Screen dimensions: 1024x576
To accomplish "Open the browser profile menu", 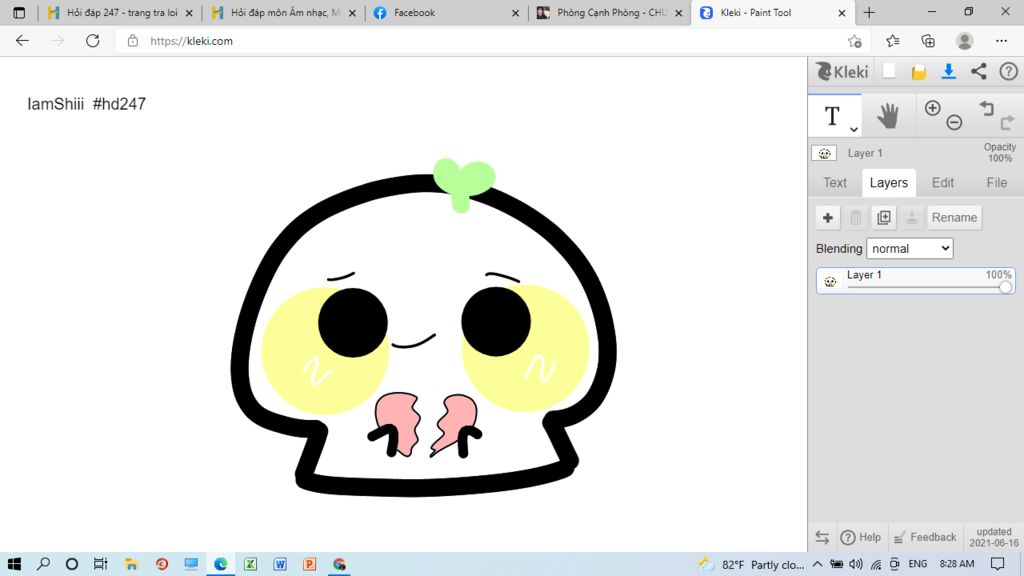I will (964, 40).
